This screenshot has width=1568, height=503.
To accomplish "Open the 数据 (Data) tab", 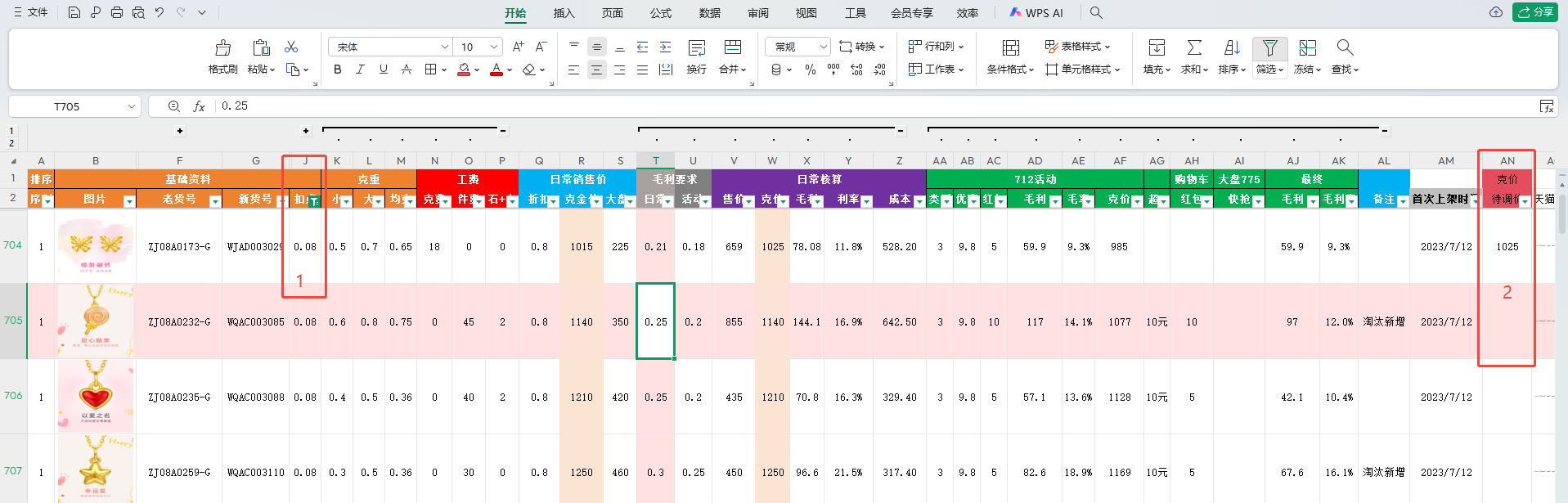I will click(x=709, y=13).
